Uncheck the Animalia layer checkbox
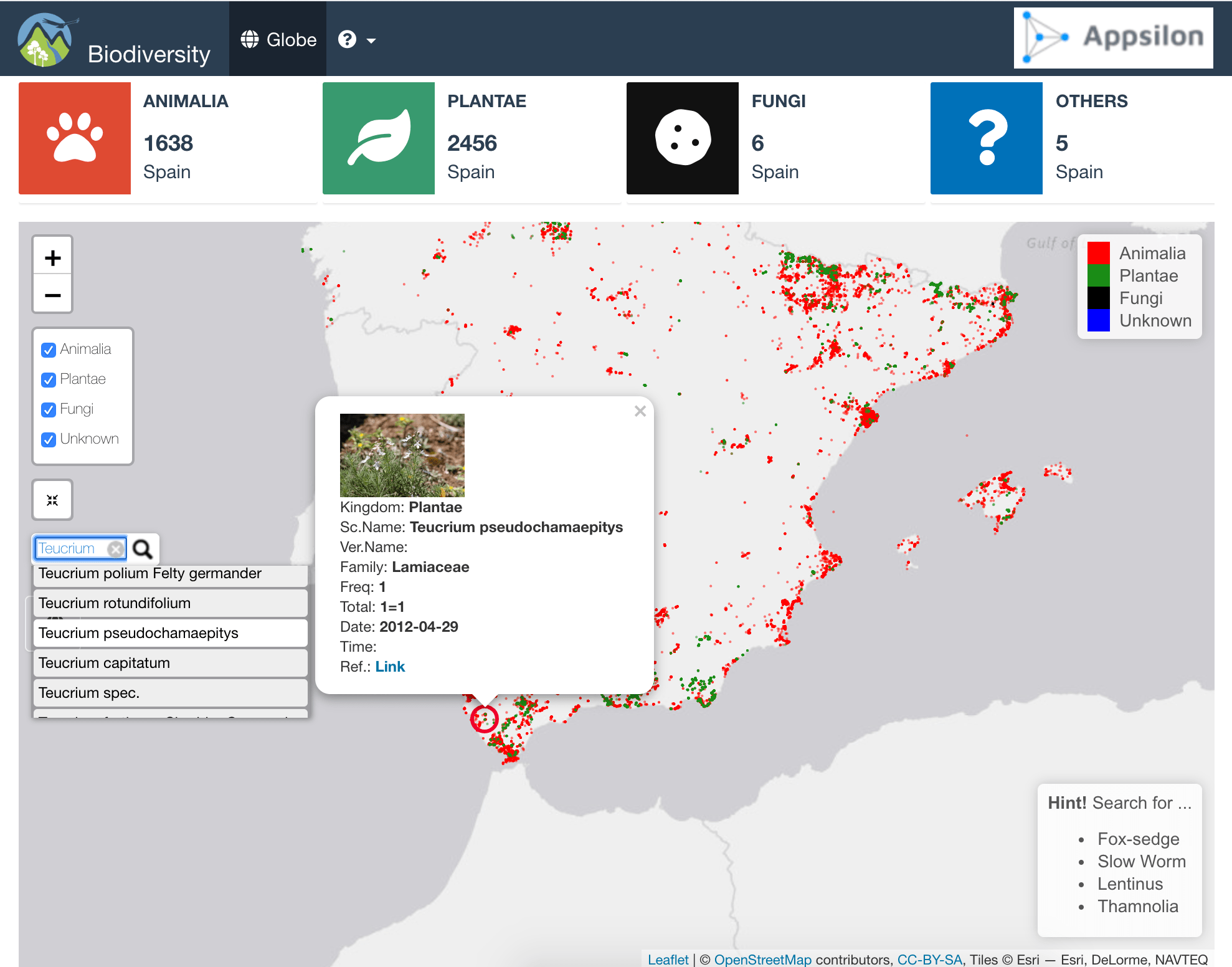This screenshot has height=967, width=1232. (49, 350)
